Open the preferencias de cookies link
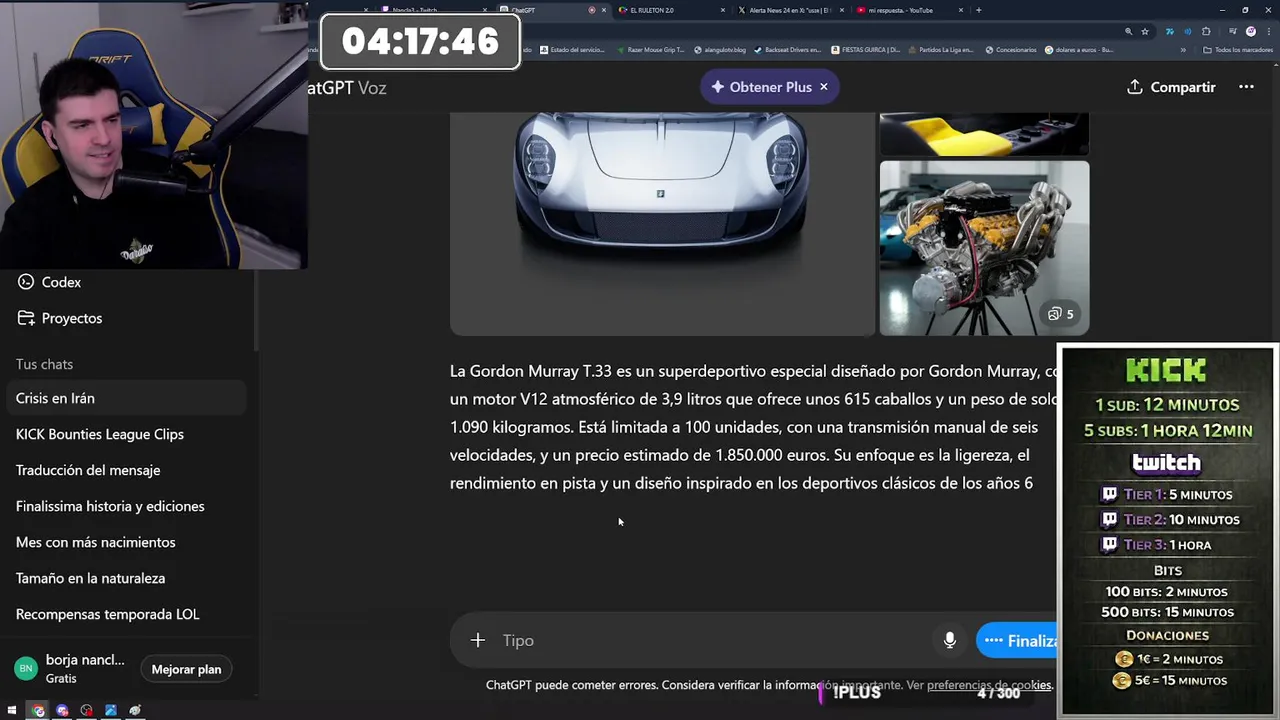 pyautogui.click(x=989, y=685)
